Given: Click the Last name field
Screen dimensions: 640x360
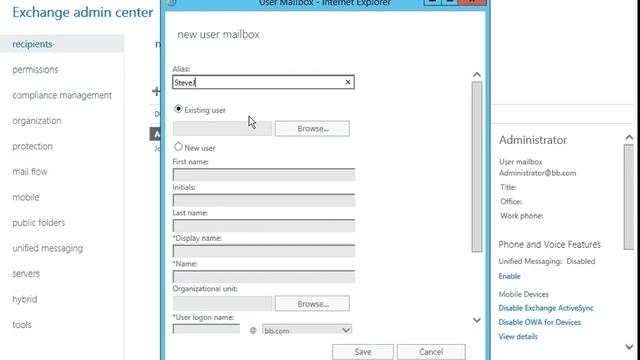Looking at the screenshot, I should coord(264,226).
